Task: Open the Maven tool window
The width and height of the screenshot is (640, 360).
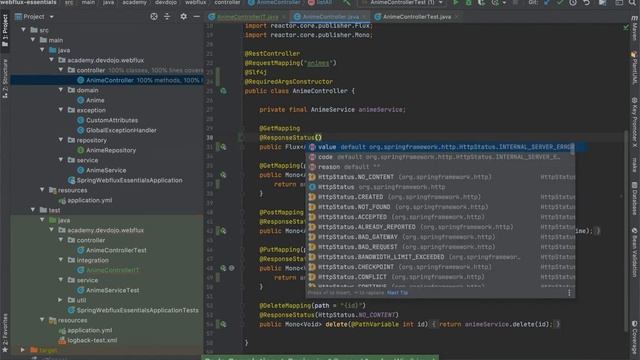Action: coord(635,28)
